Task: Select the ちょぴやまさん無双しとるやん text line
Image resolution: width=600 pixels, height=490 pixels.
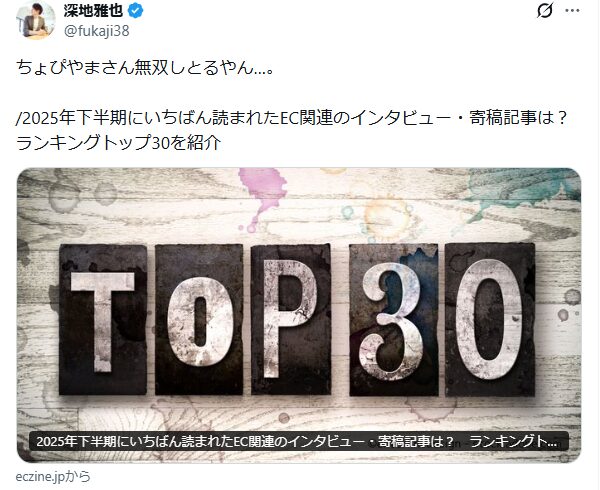Action: tap(145, 68)
